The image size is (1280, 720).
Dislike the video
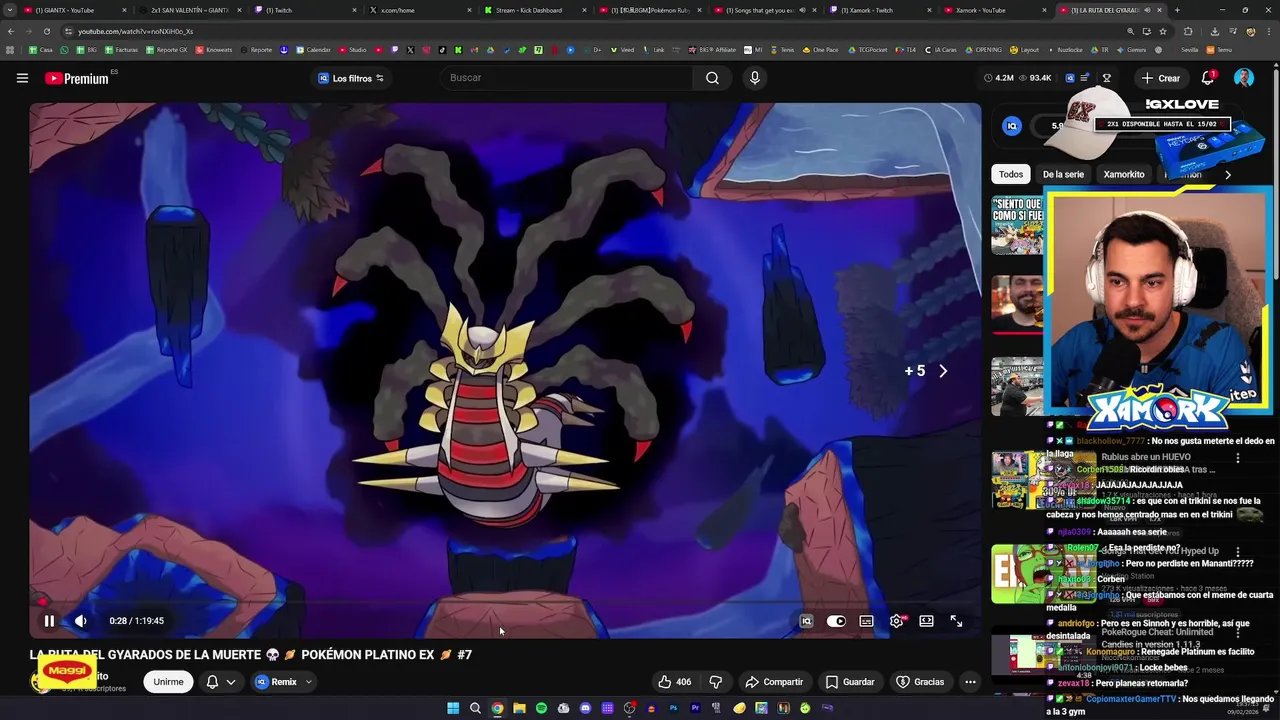716,682
